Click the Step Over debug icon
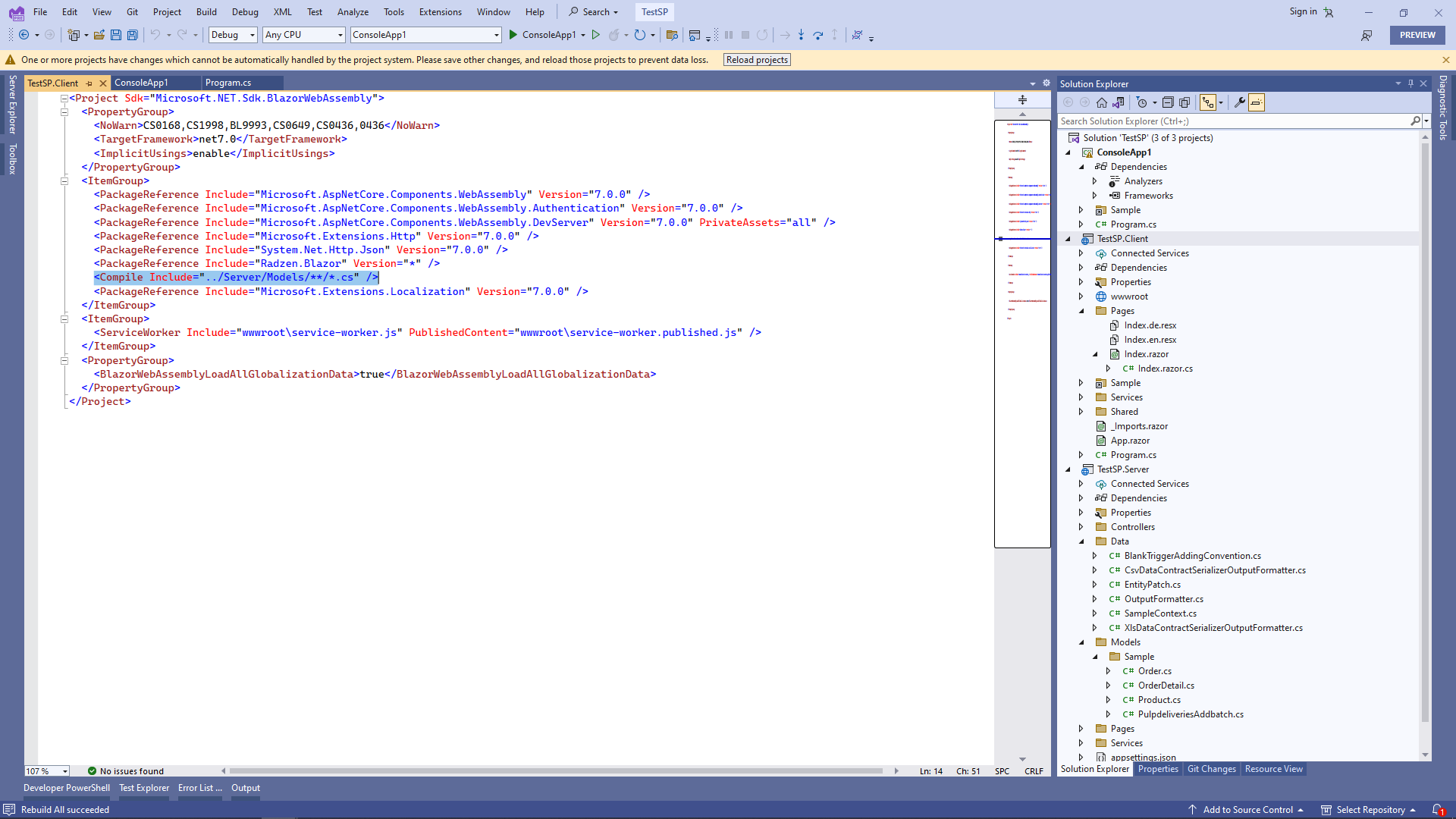Screen dimensions: 1456x819 (817, 35)
